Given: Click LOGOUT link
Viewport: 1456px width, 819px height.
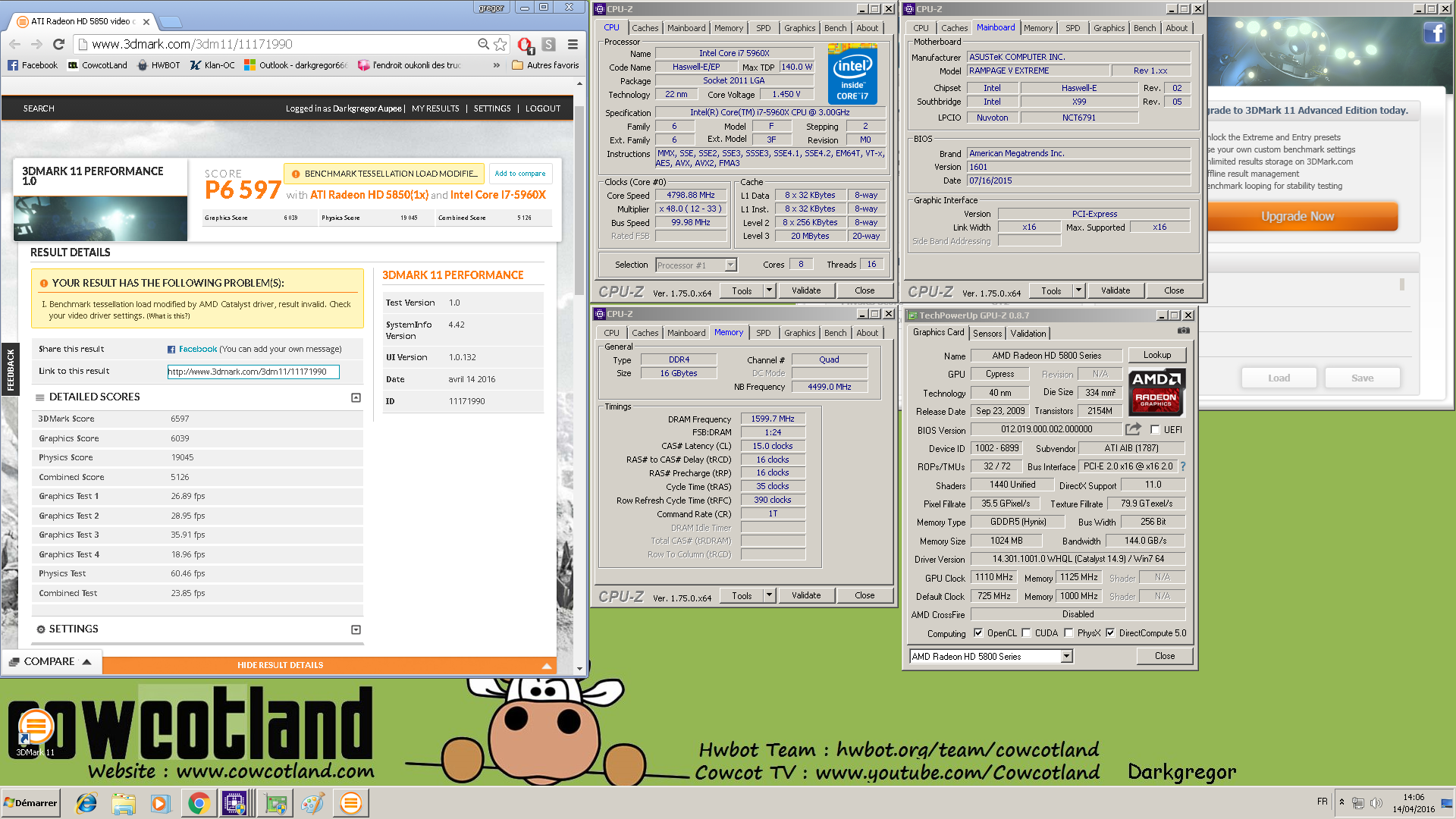Looking at the screenshot, I should pyautogui.click(x=543, y=108).
